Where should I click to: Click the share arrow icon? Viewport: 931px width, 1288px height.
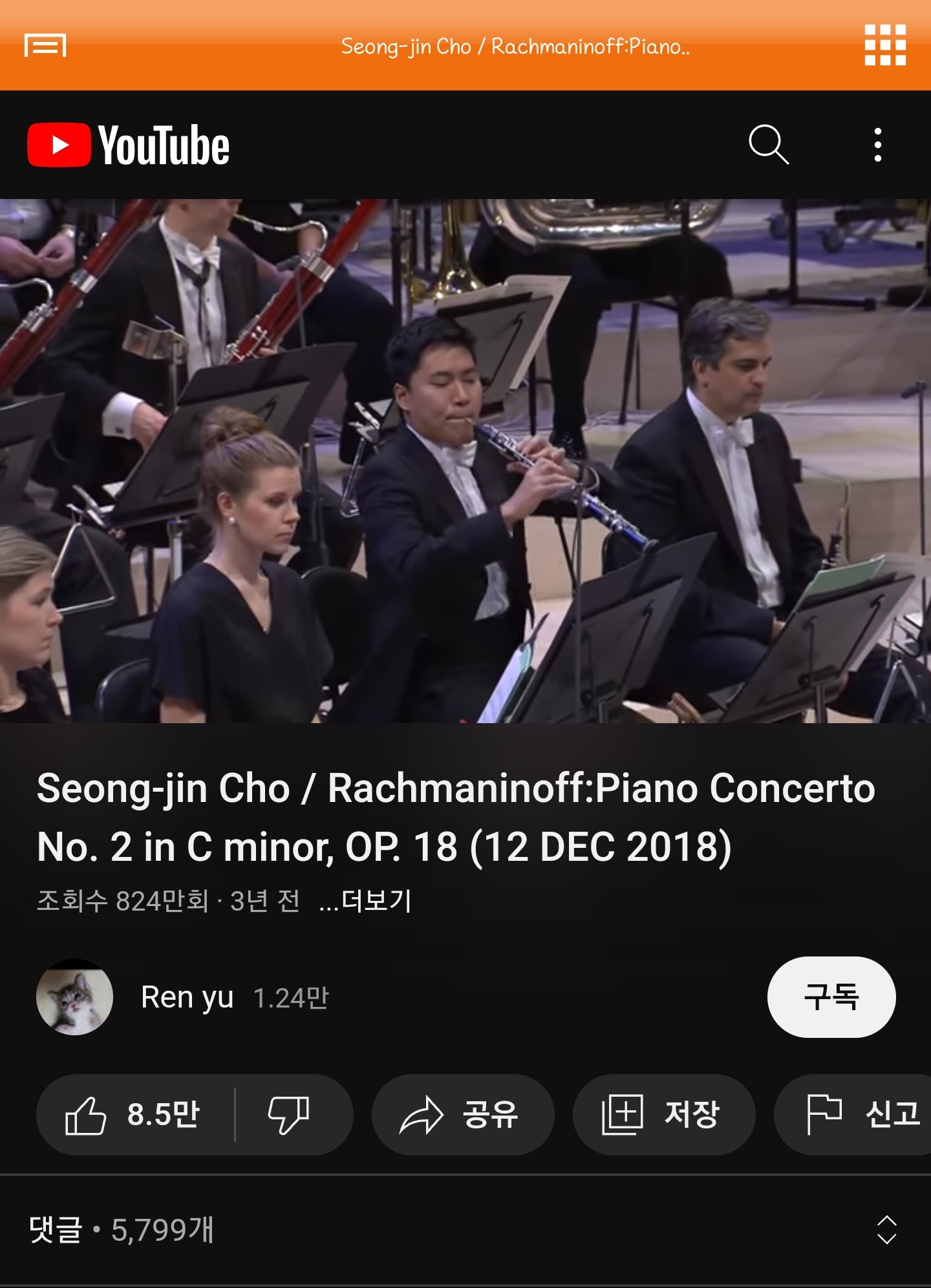point(422,1115)
